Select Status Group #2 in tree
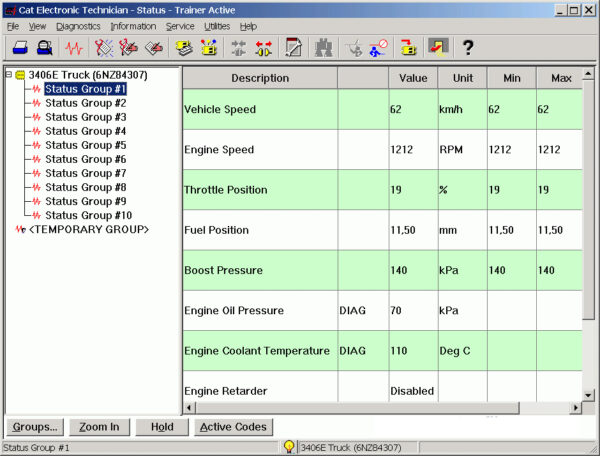The width and height of the screenshot is (600, 456). 85,103
